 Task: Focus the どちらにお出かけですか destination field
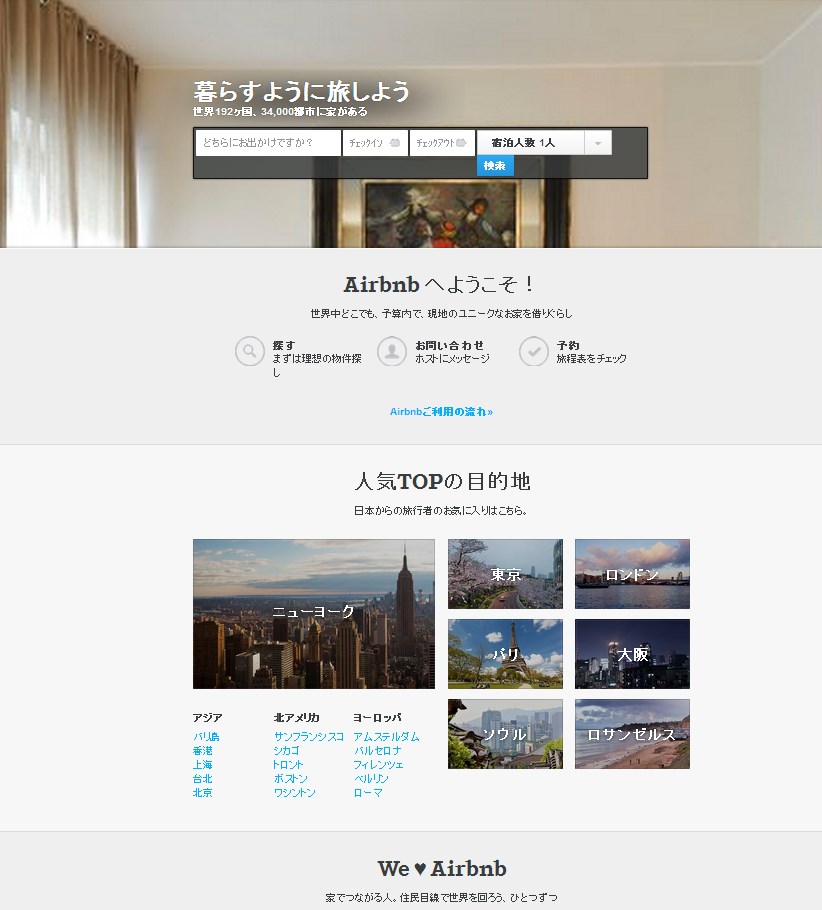tap(268, 143)
